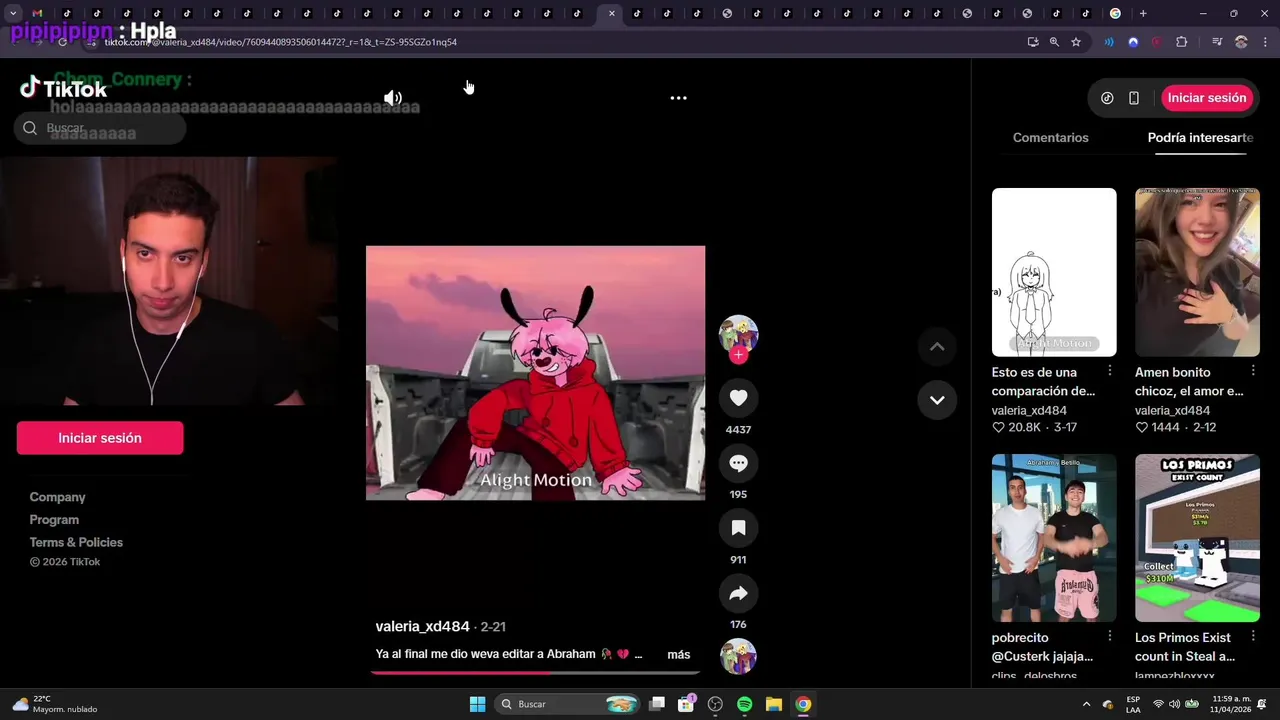Click the '1444 · 2-12' likes text

pyautogui.click(x=1176, y=427)
